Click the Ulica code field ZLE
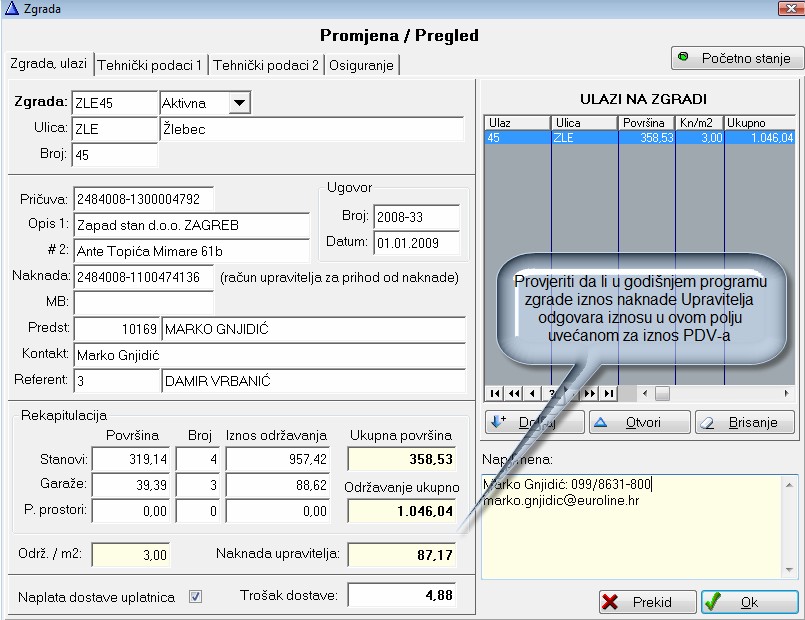 point(114,129)
